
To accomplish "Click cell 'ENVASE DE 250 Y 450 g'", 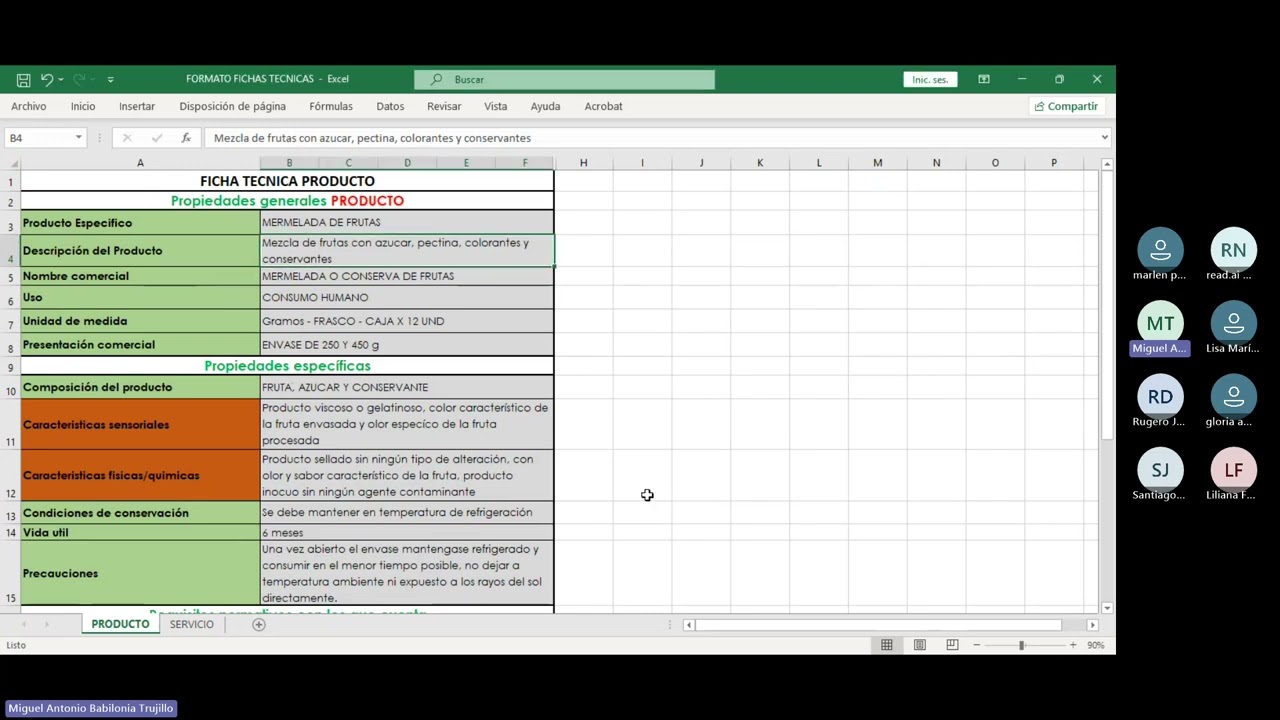I will [x=406, y=345].
